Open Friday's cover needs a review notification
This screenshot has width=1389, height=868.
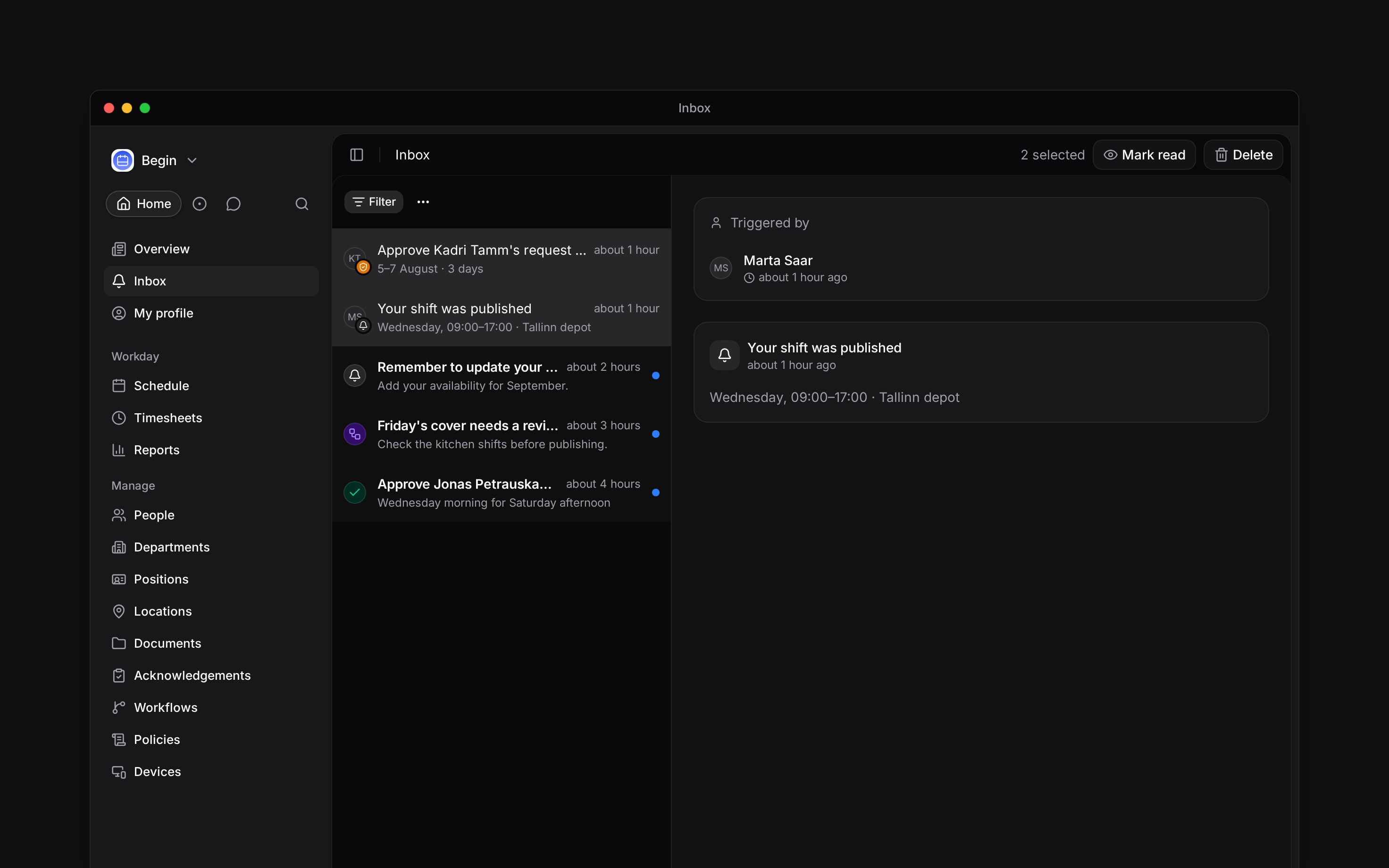point(502,434)
